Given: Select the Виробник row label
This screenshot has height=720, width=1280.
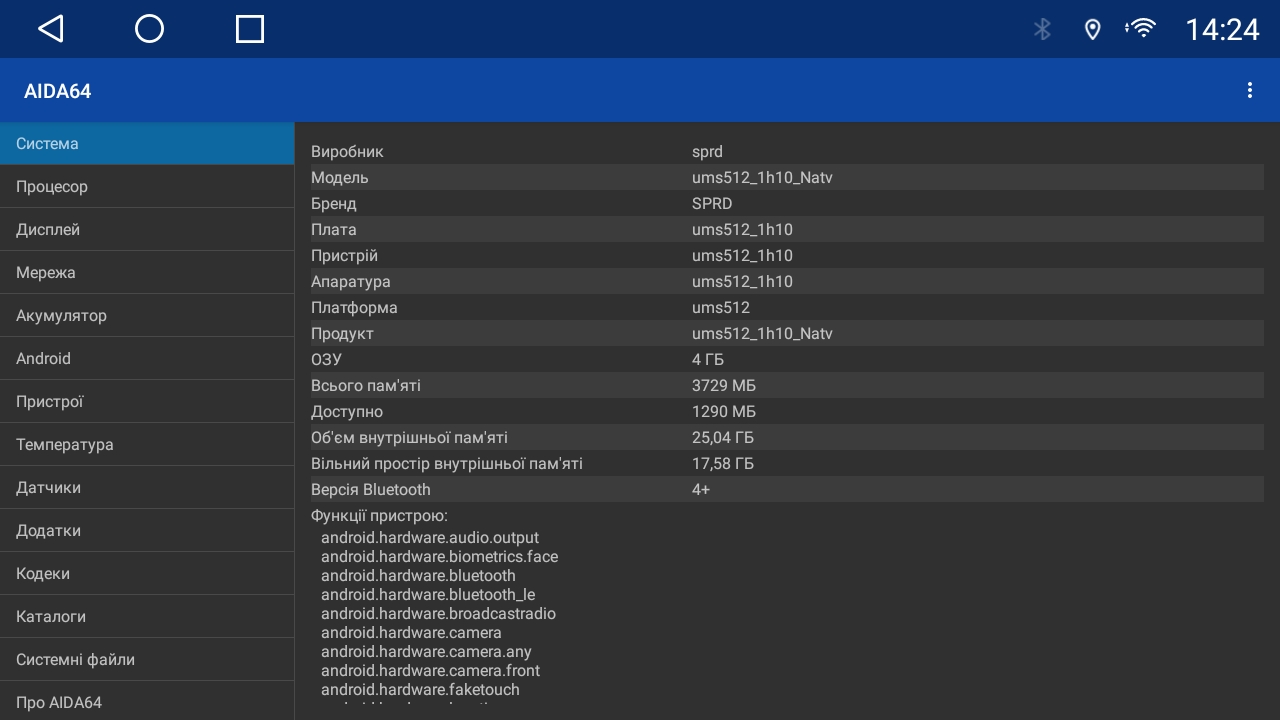Looking at the screenshot, I should click(347, 152).
